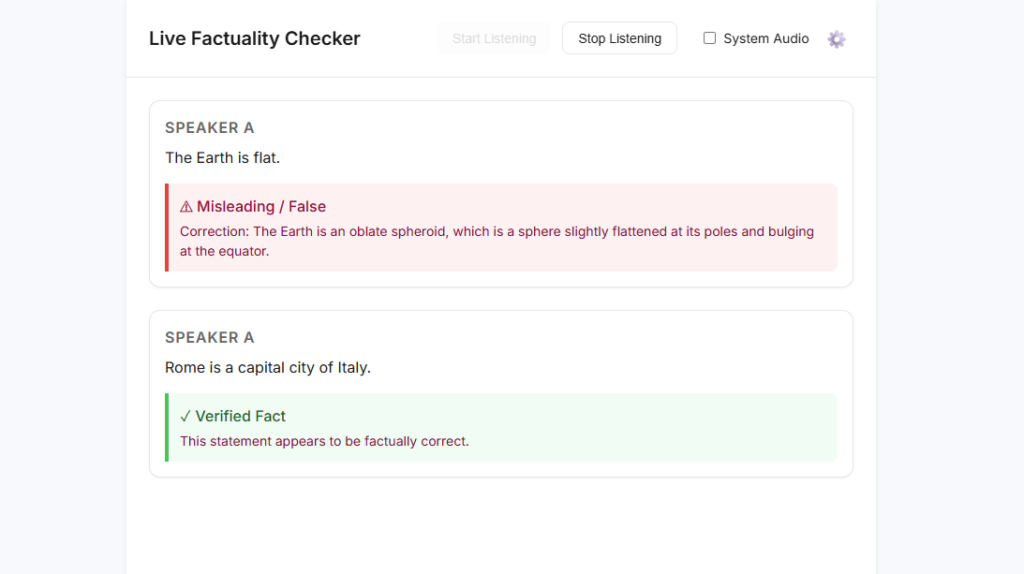Select the "Rome is a capital city" statement
Viewport: 1024px width, 574px height.
[x=268, y=368]
